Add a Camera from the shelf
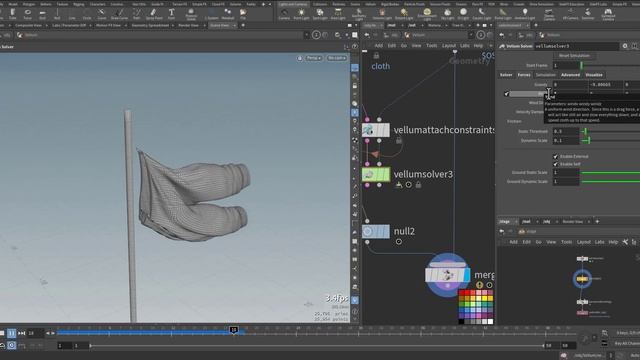The height and width of the screenshot is (360, 640). pos(284,14)
